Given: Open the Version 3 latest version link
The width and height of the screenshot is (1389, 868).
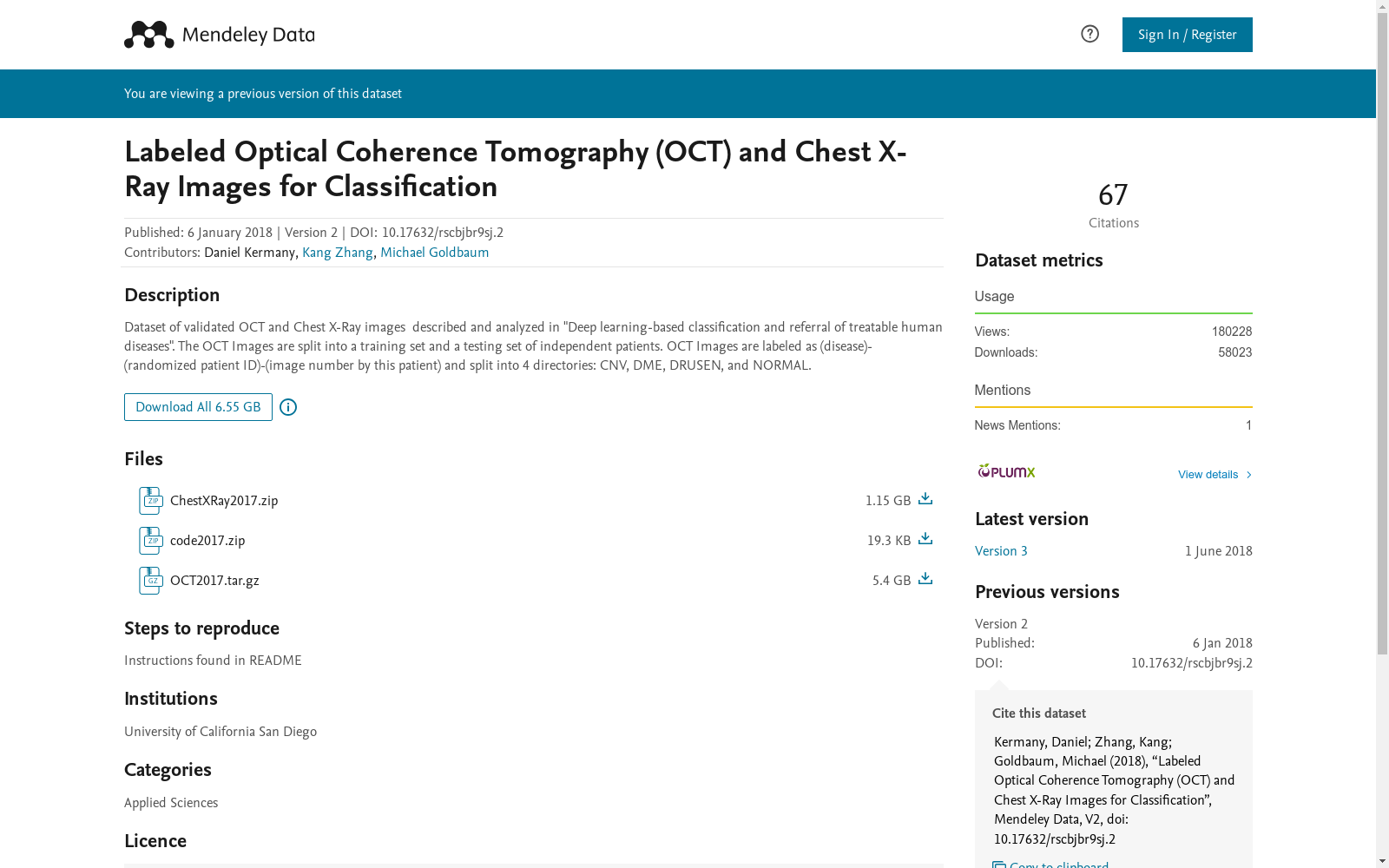Looking at the screenshot, I should coord(1001,551).
